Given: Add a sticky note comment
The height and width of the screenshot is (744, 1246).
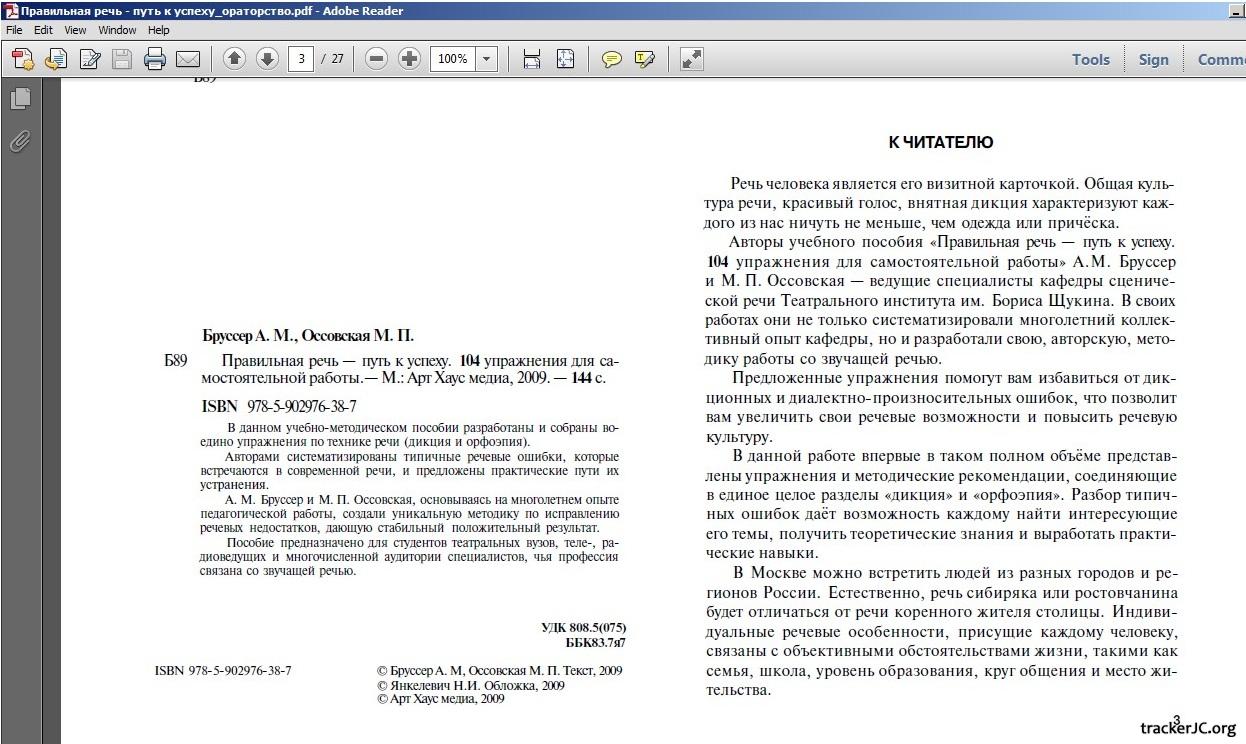Looking at the screenshot, I should point(611,59).
